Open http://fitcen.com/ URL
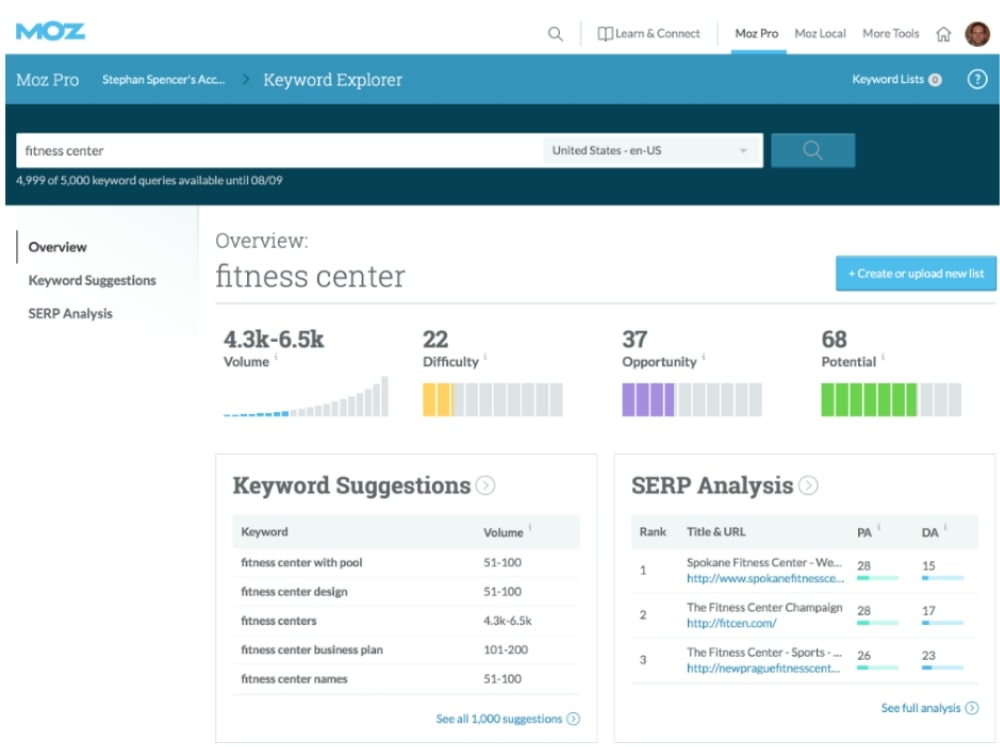The width and height of the screenshot is (1000, 747). coord(731,623)
